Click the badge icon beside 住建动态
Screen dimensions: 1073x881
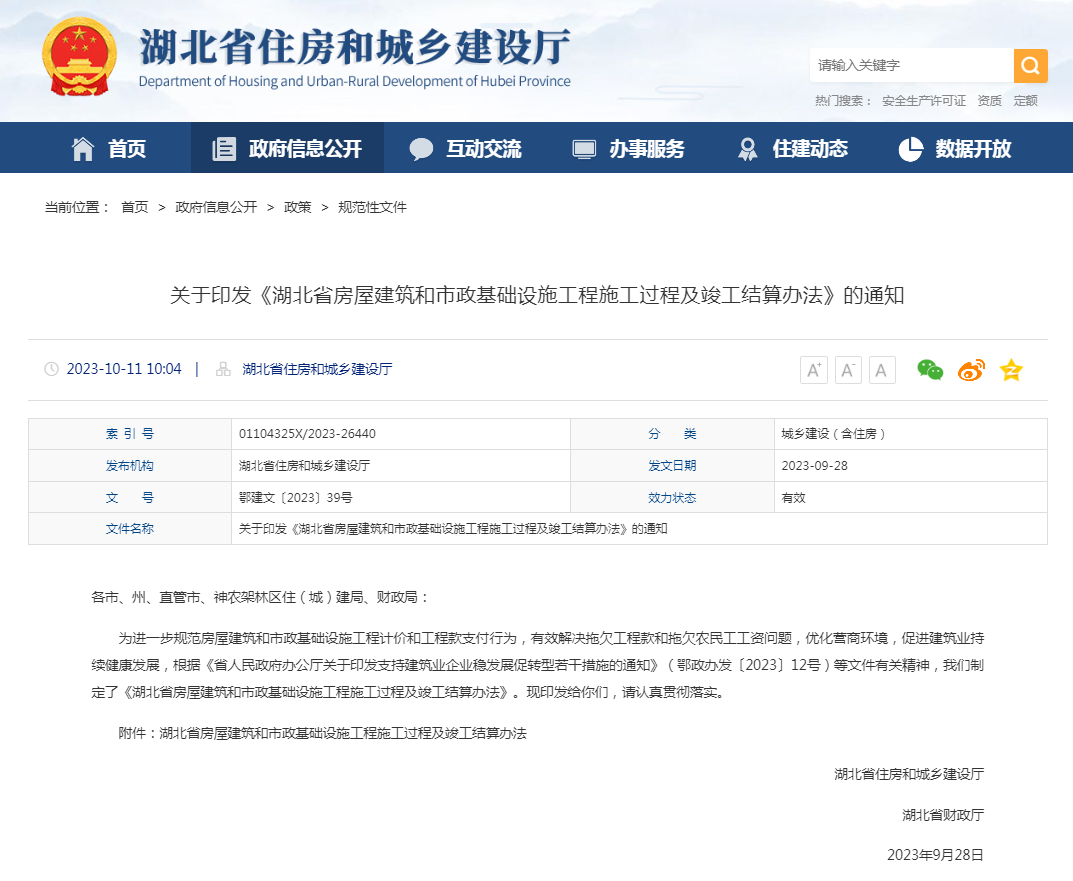[747, 149]
